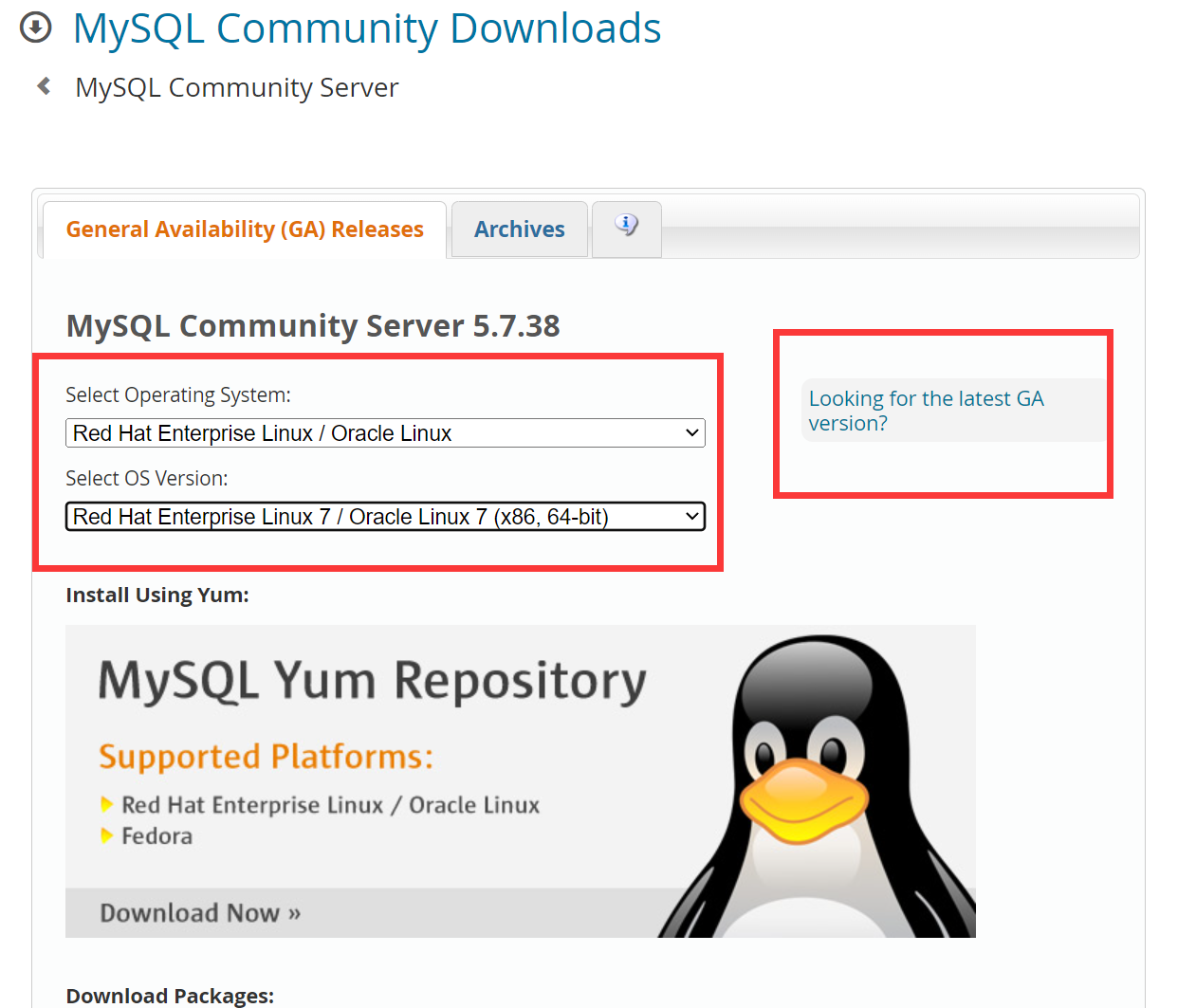Open the Select Operating System dropdown

coord(385,432)
